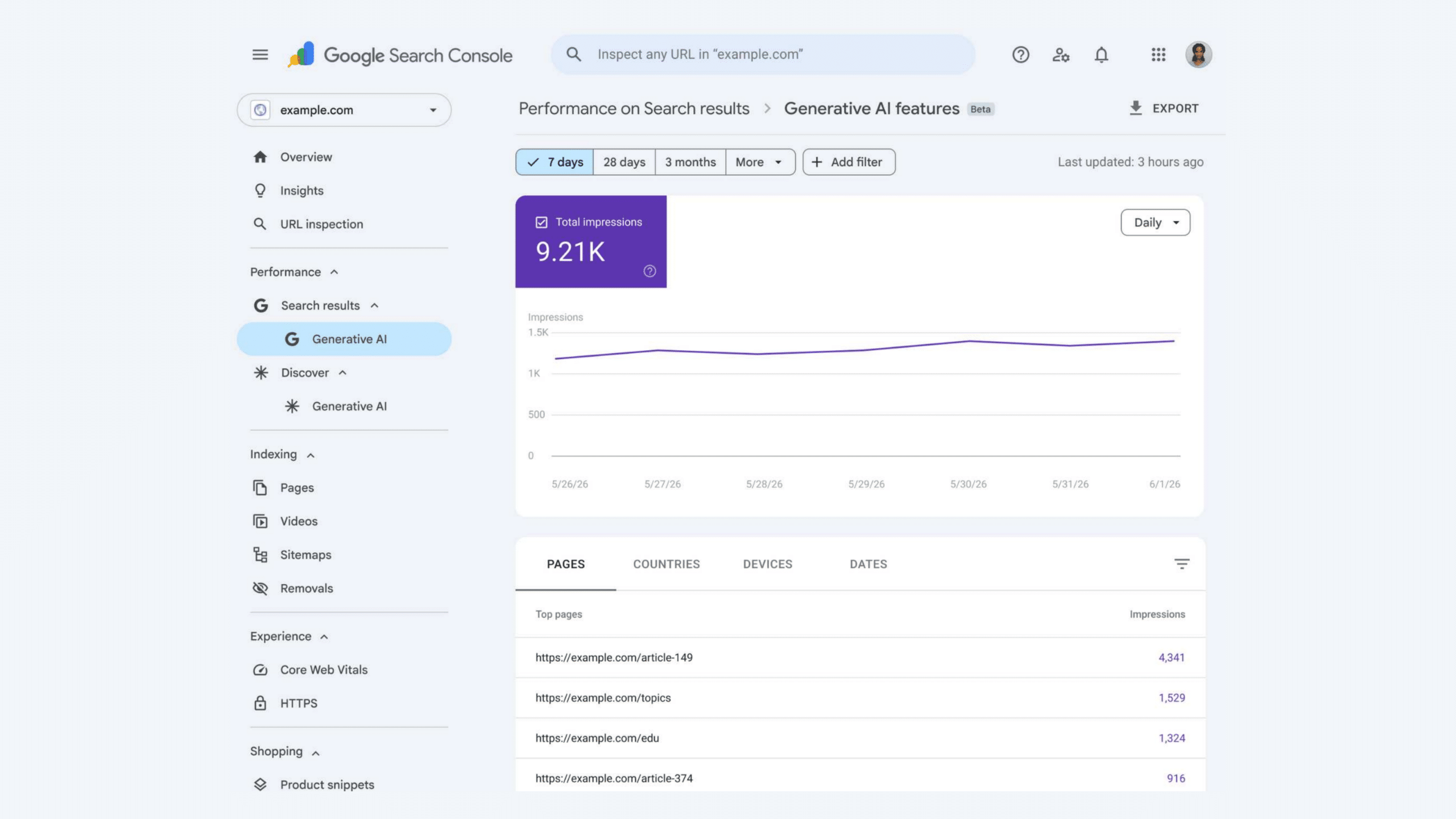Click the EXPORT button
Screen dimensions: 1456x819
[x=1164, y=108]
